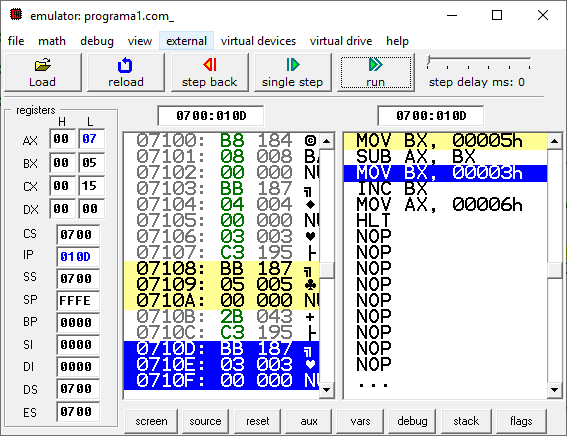This screenshot has width=567, height=436.
Task: Run the program
Action: coord(376,72)
